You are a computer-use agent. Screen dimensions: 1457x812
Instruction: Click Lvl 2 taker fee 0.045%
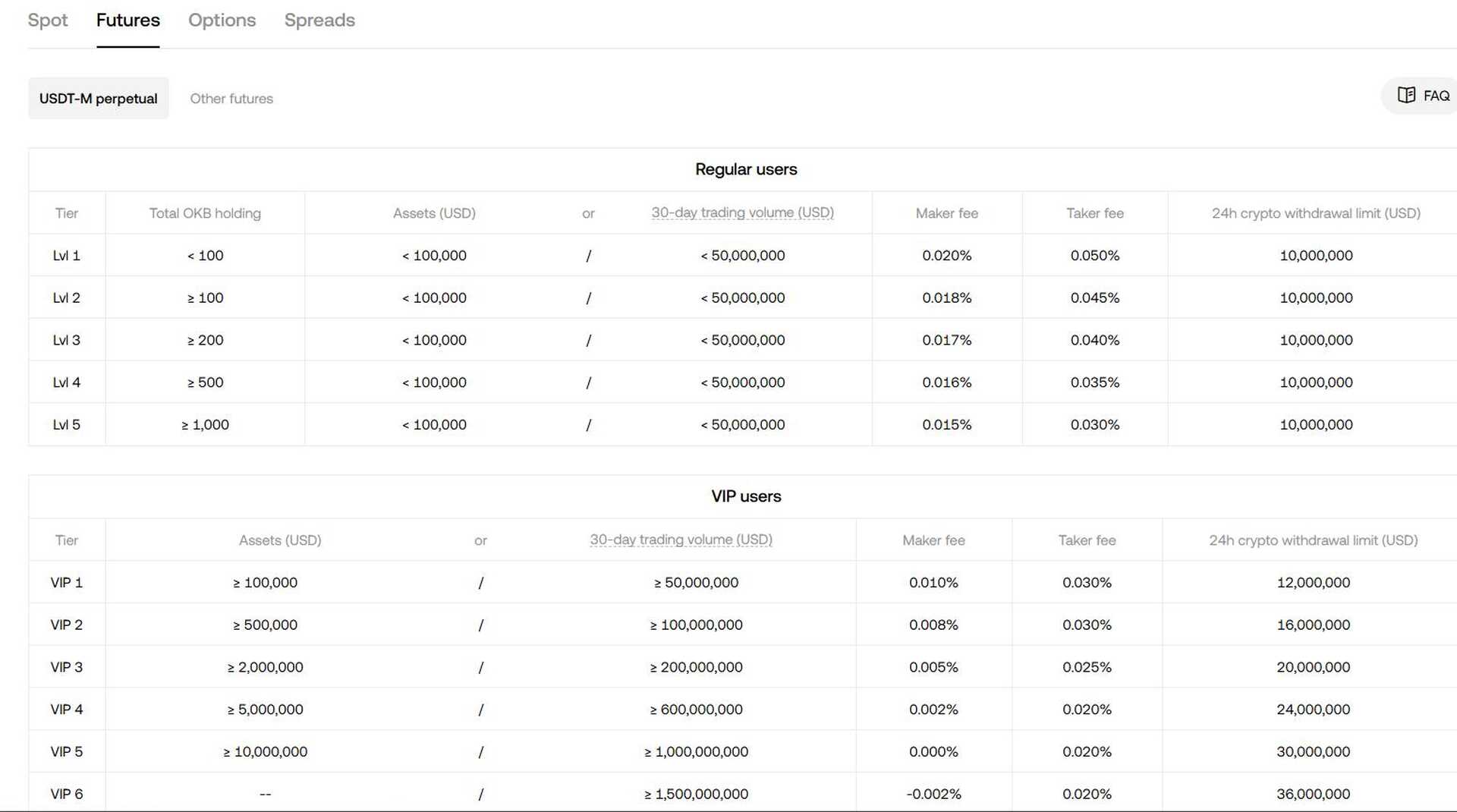pyautogui.click(x=1095, y=298)
